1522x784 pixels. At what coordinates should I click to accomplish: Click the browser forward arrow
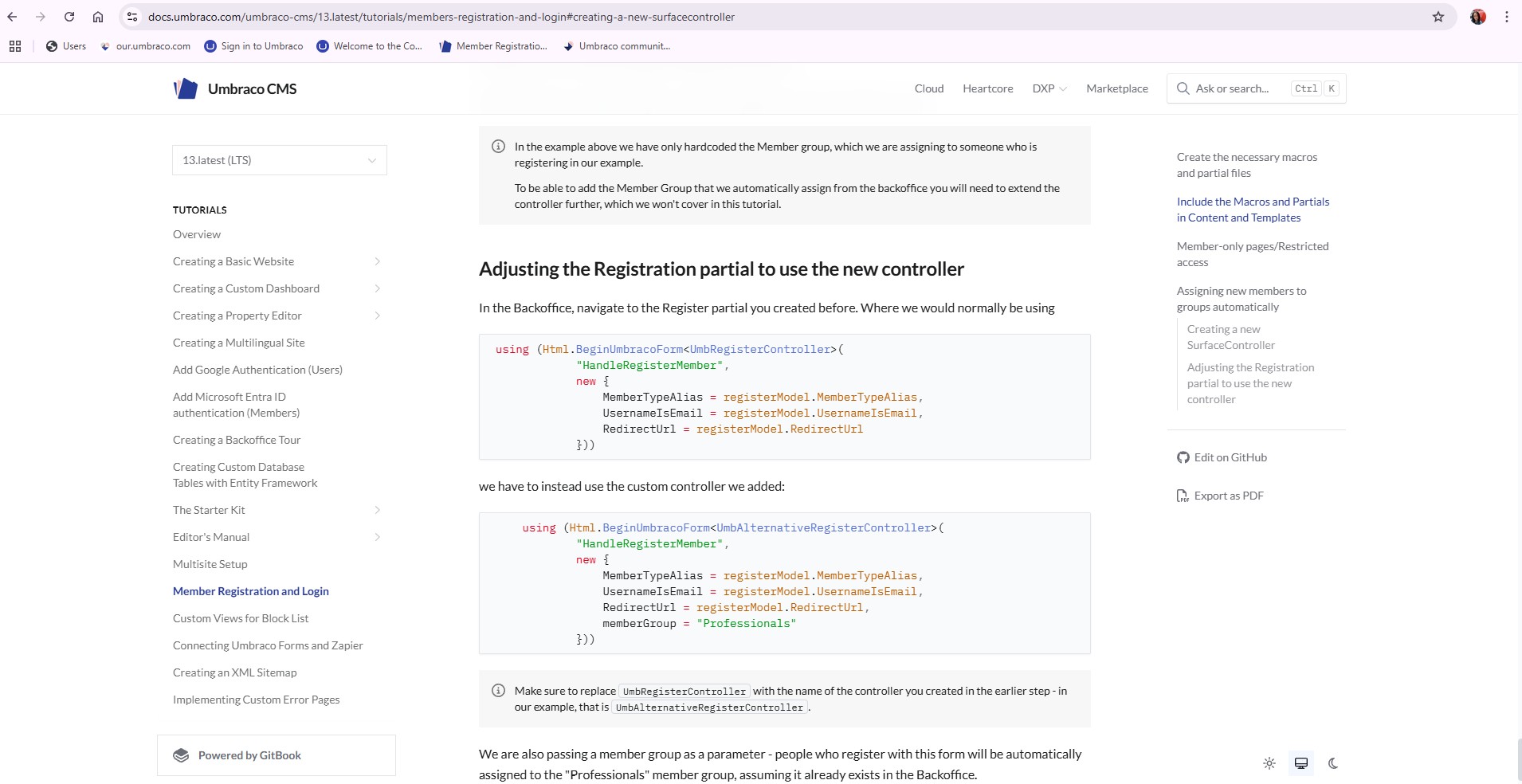40,17
